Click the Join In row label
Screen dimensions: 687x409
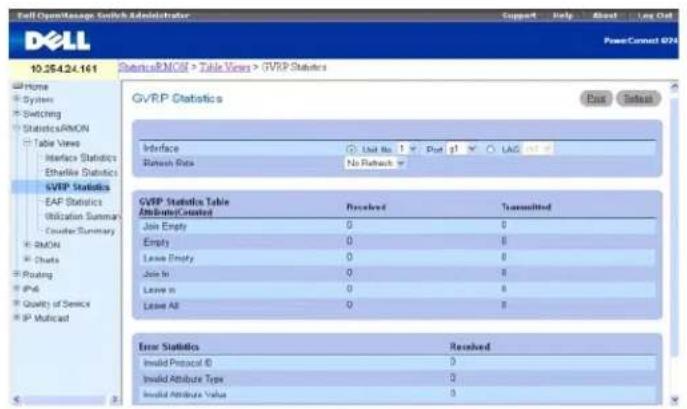pos(156,274)
